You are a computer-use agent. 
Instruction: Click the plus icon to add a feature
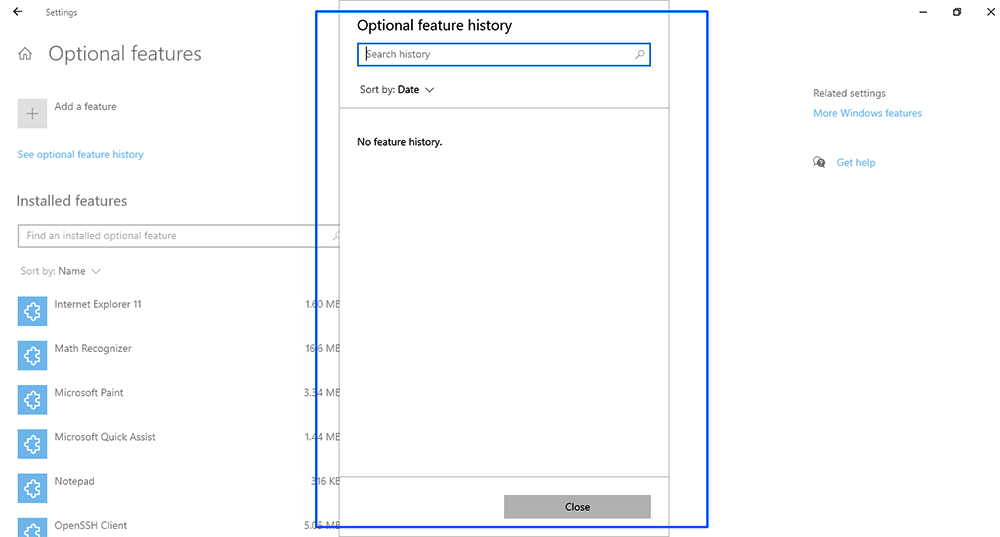(x=32, y=114)
